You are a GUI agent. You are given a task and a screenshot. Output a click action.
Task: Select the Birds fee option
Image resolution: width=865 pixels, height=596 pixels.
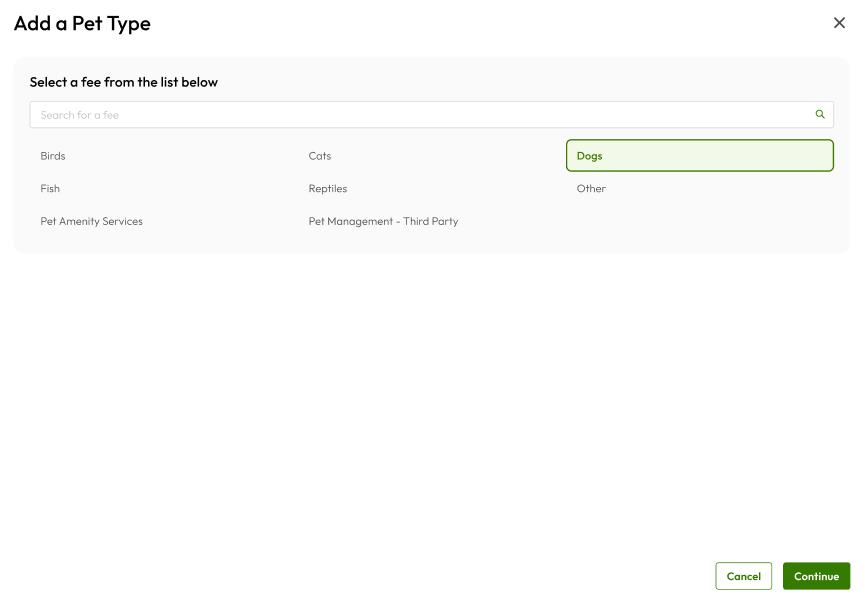tap(163, 156)
